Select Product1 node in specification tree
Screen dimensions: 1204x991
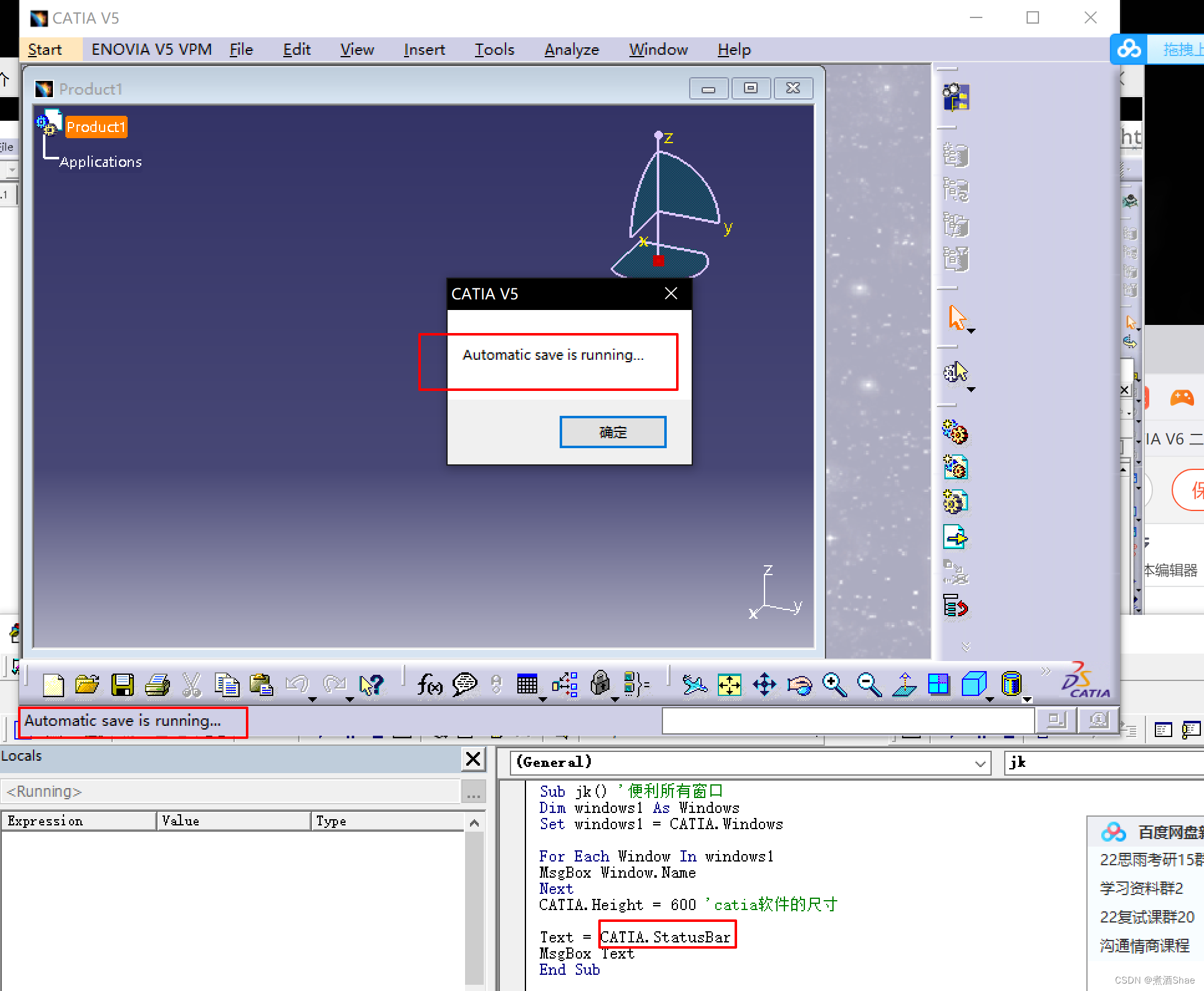(96, 127)
